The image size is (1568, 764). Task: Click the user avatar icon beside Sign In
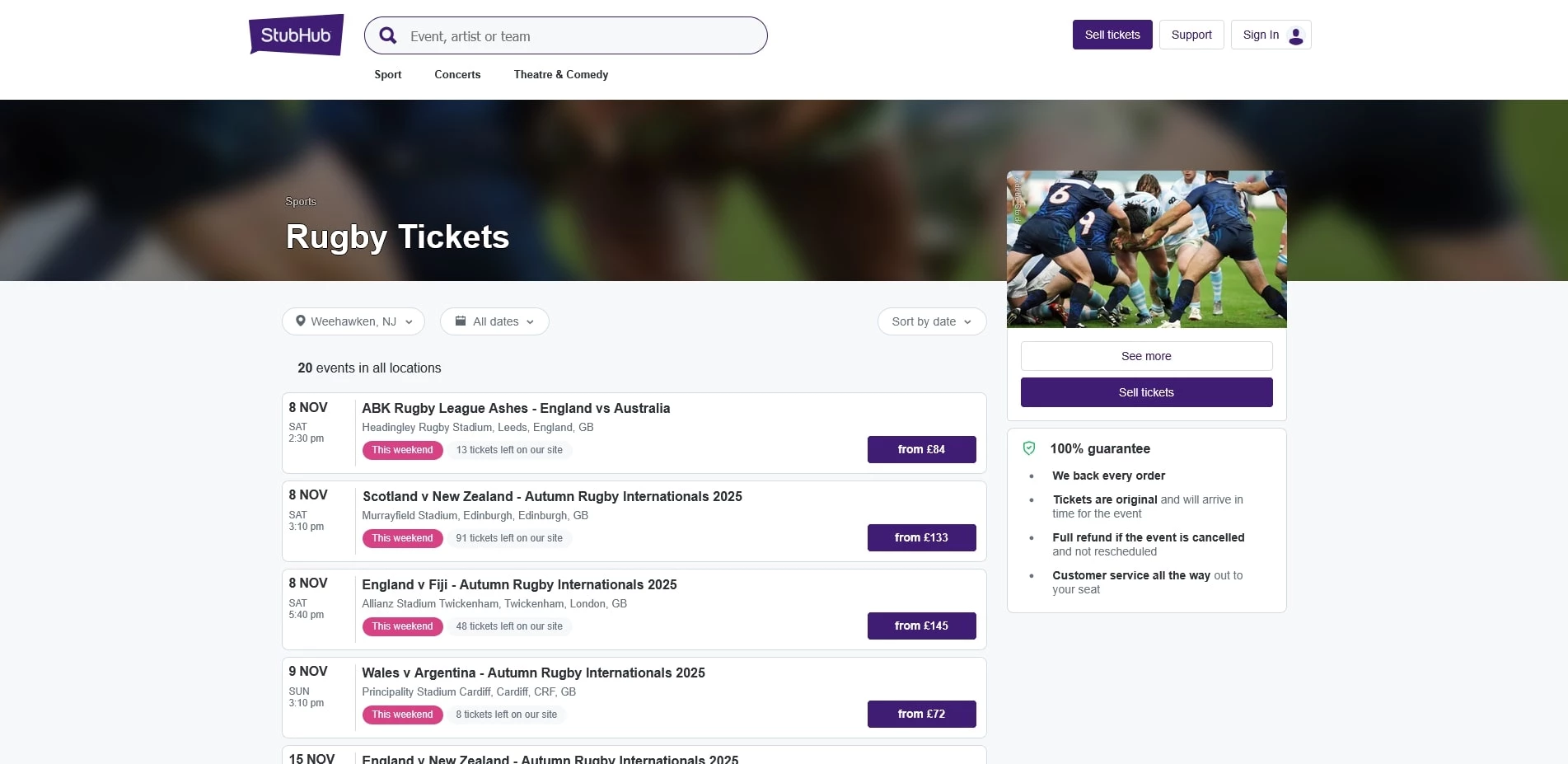[x=1294, y=35]
